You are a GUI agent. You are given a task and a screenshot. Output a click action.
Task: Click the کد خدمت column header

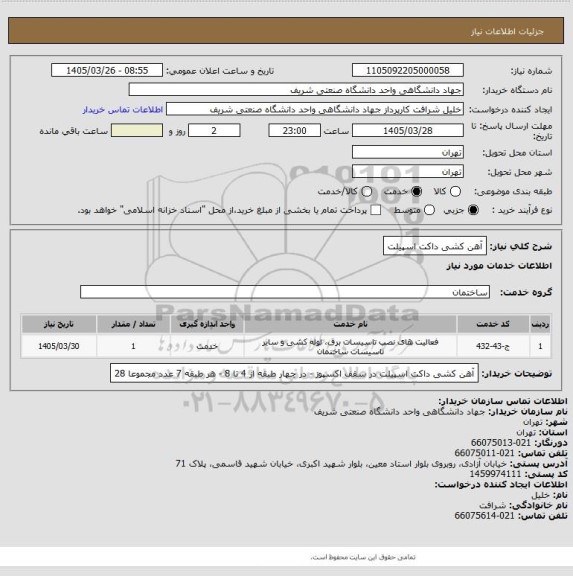coord(493,324)
